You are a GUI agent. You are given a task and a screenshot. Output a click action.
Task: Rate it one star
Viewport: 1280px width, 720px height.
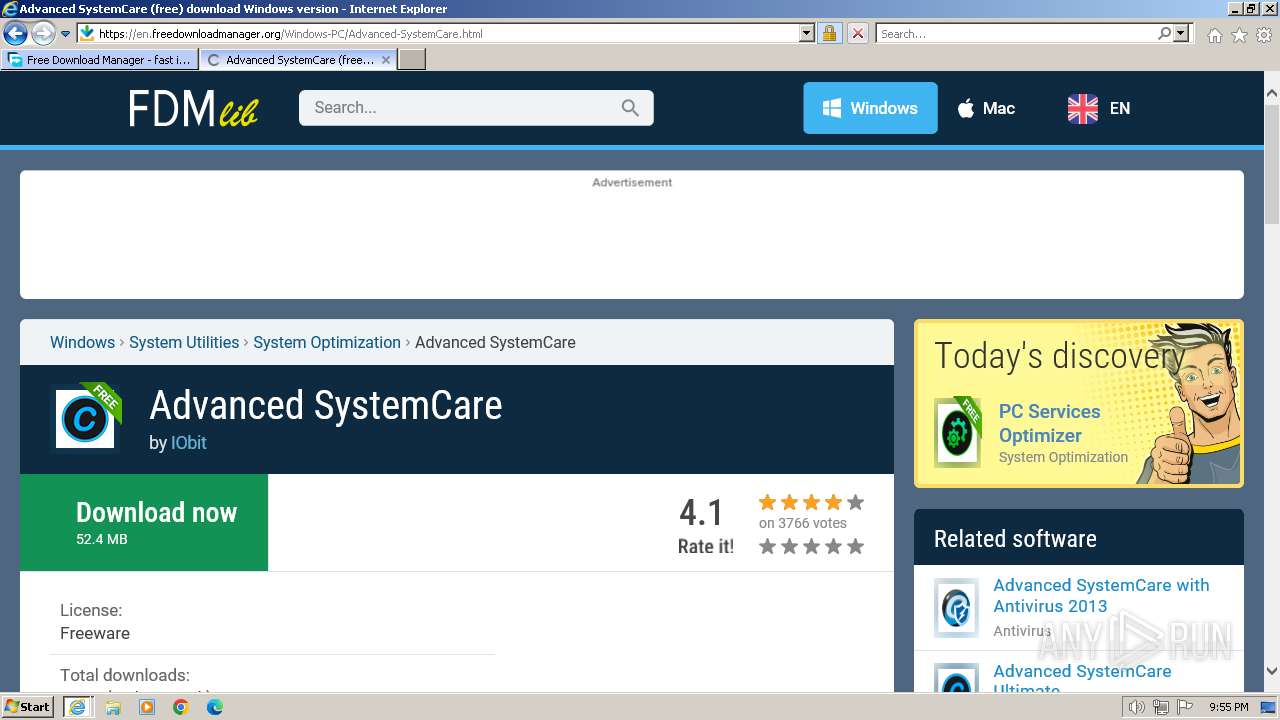767,546
